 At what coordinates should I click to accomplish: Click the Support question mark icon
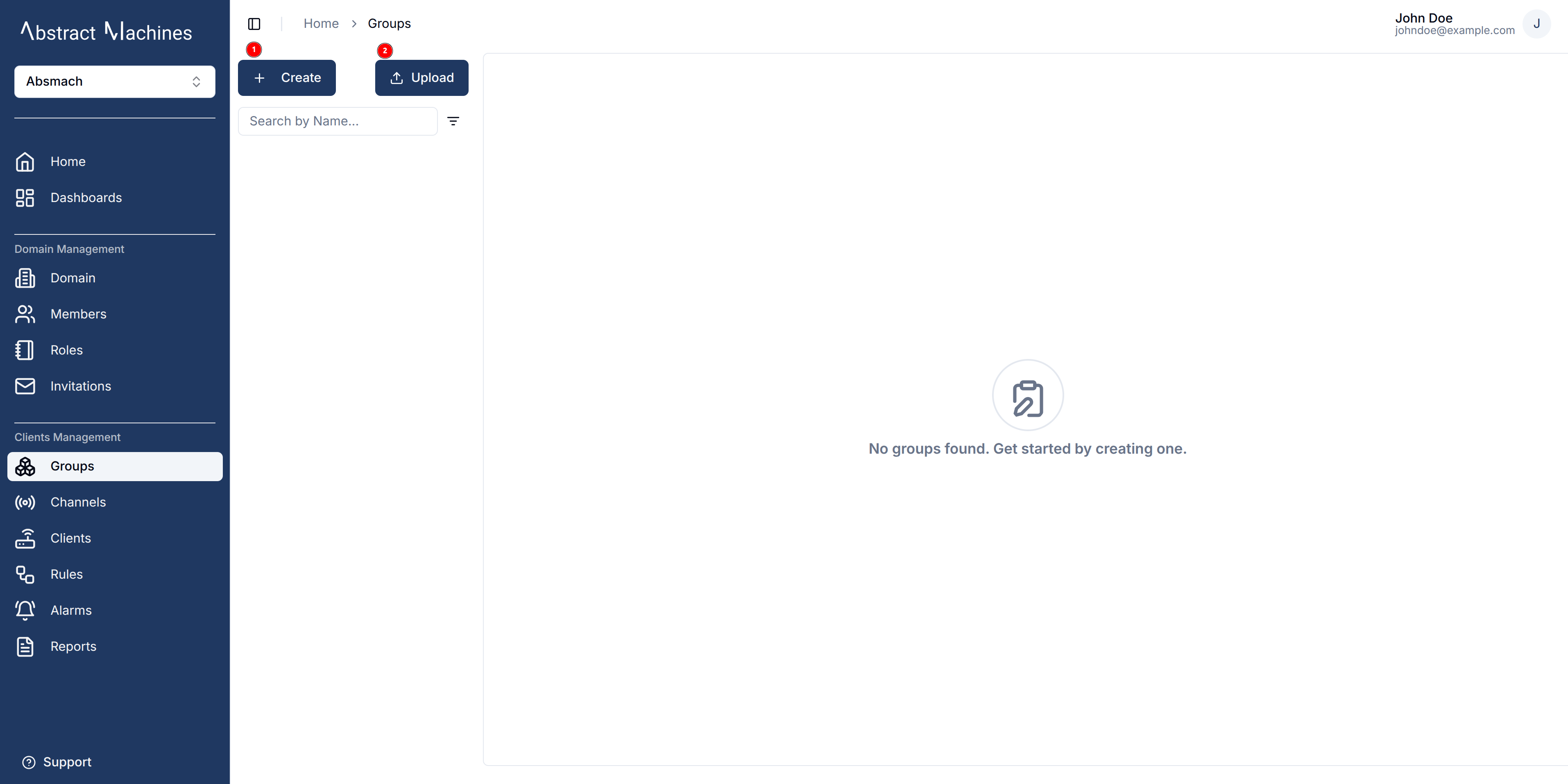click(29, 762)
